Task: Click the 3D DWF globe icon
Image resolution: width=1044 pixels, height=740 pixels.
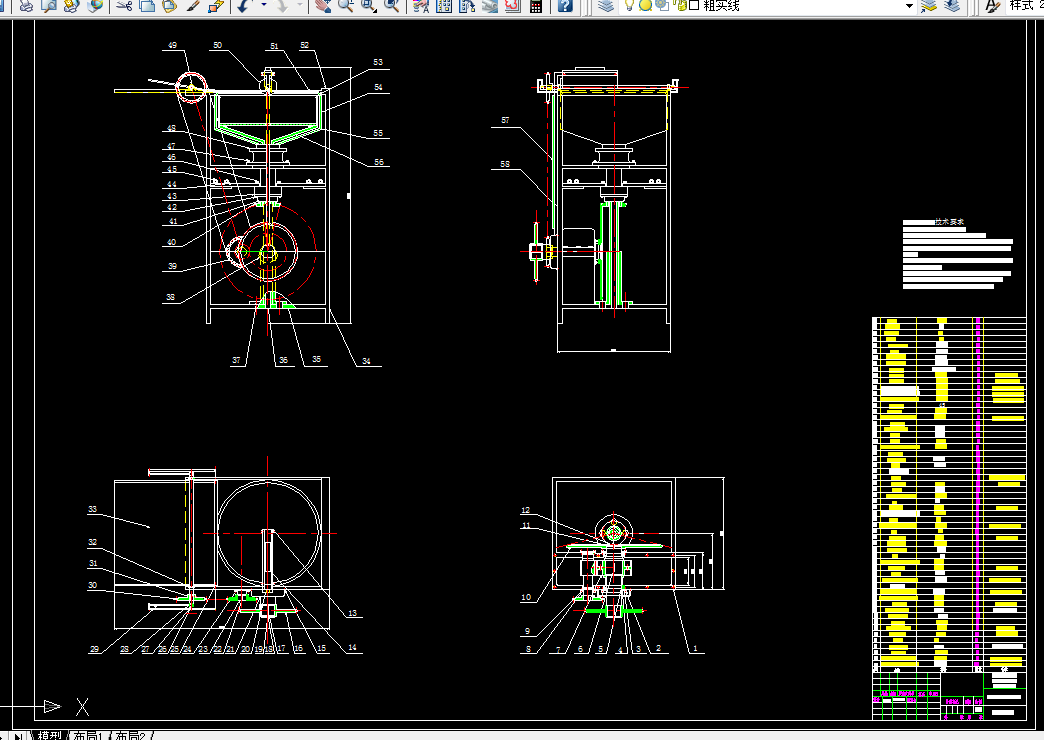Action: coord(95,6)
